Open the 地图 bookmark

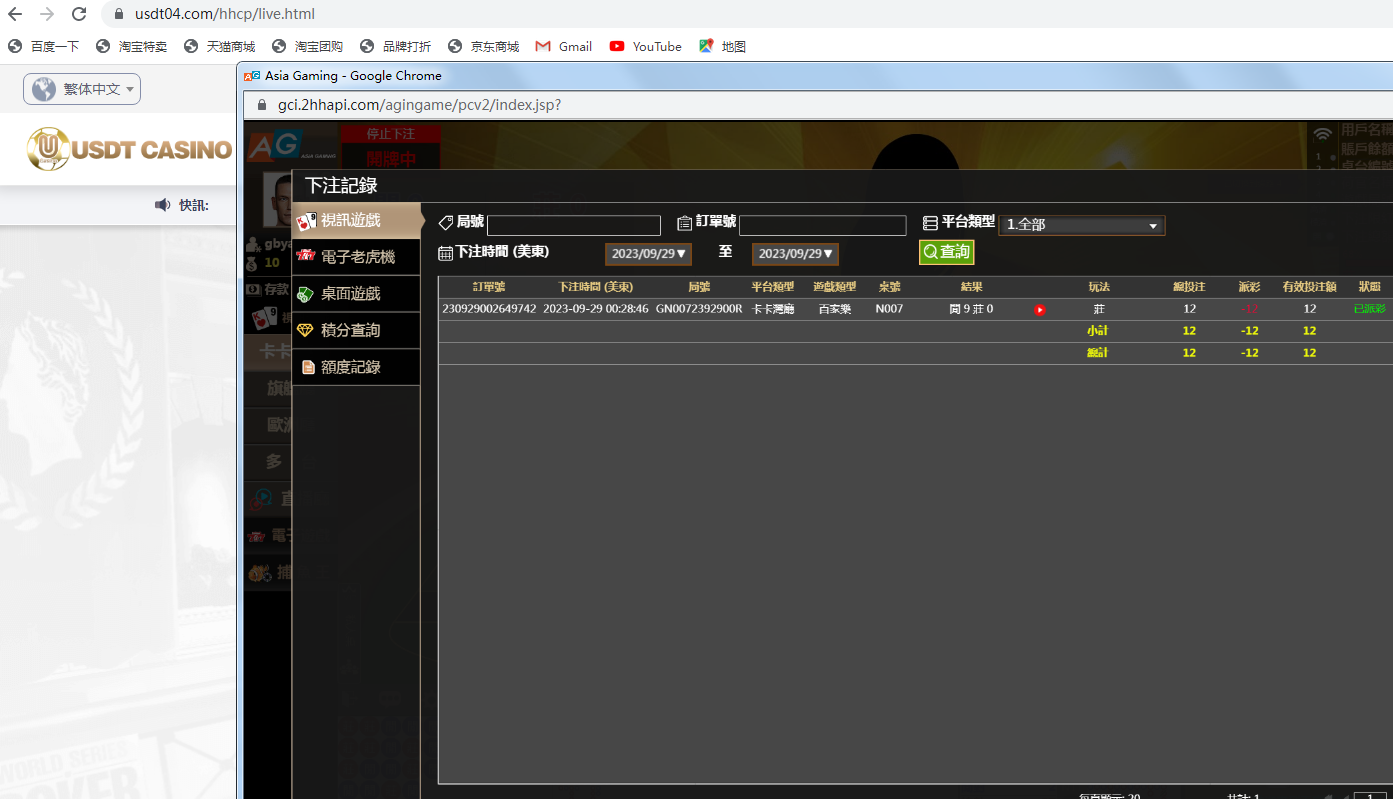[x=723, y=46]
